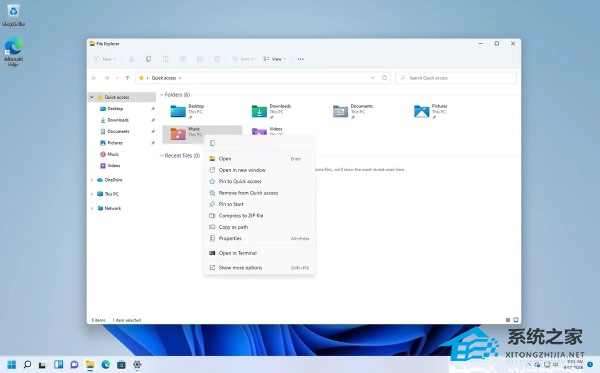Expand the address bar history dropdown
The image size is (600, 373).
[x=372, y=78]
